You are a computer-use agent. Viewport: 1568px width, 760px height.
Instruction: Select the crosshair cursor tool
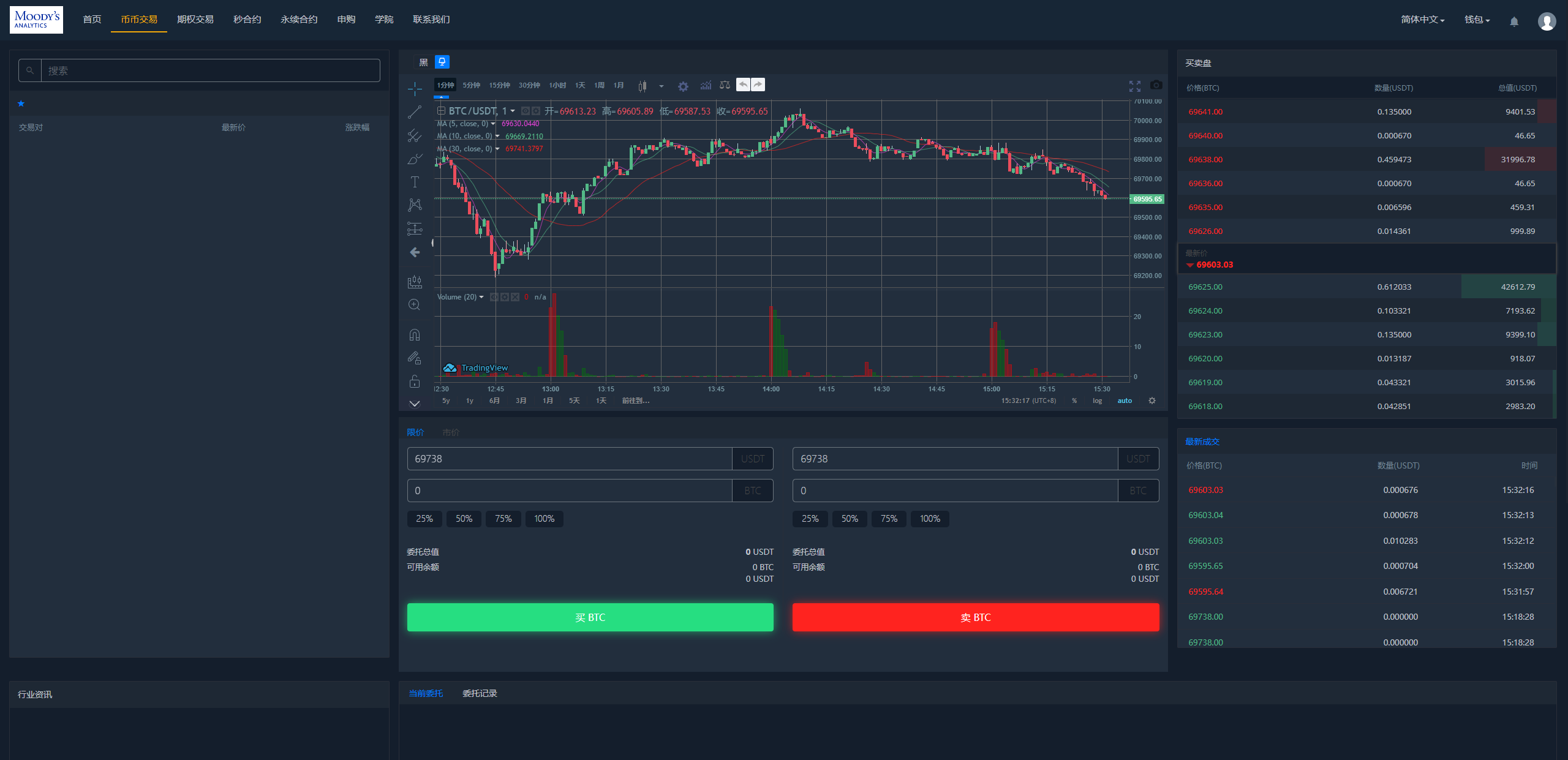tap(415, 89)
